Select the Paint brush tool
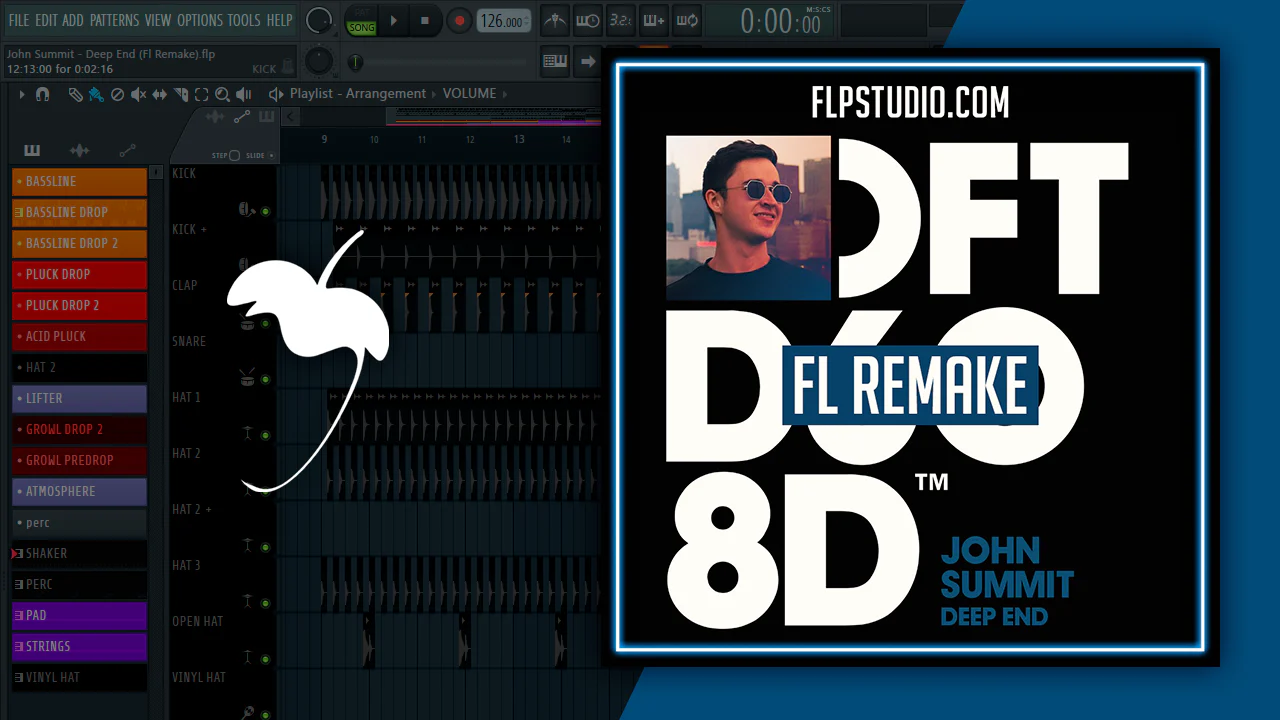Viewport: 1280px width, 720px height. [96, 94]
